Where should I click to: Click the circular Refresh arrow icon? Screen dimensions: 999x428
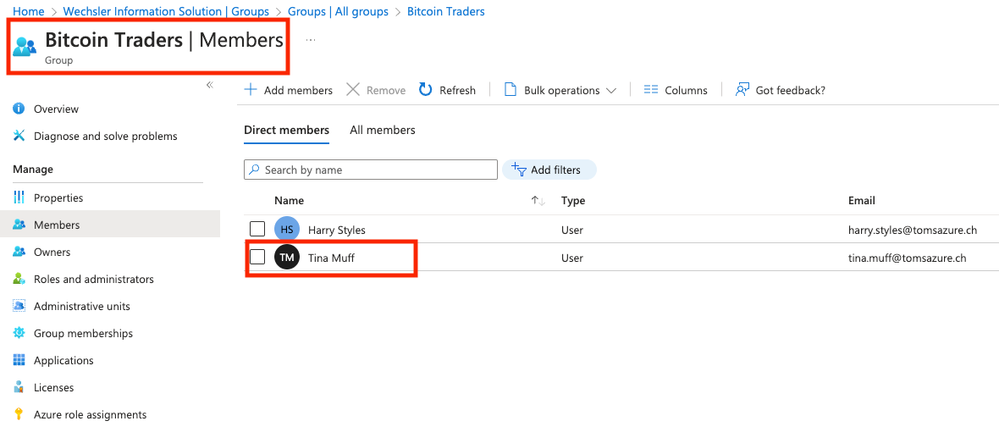426,90
